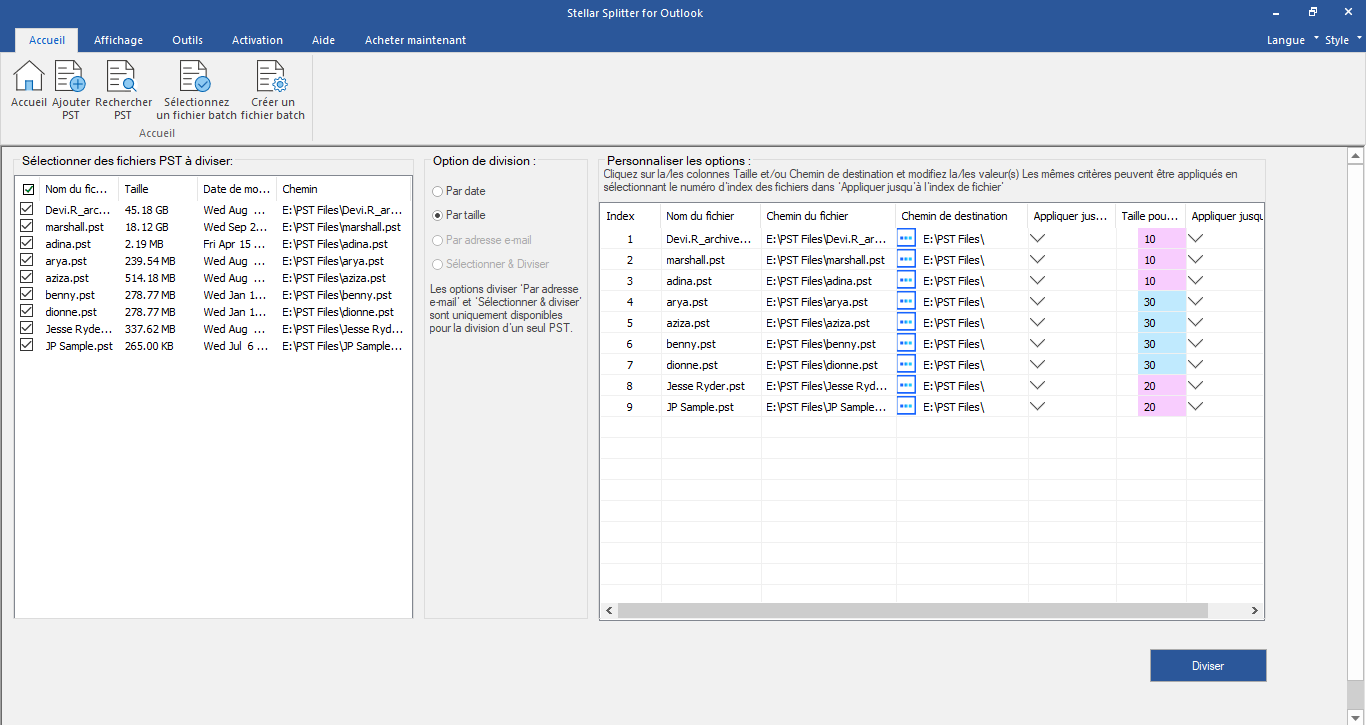Open size apply-until dropdown for row 1
This screenshot has height=725, width=1366.
point(1195,239)
